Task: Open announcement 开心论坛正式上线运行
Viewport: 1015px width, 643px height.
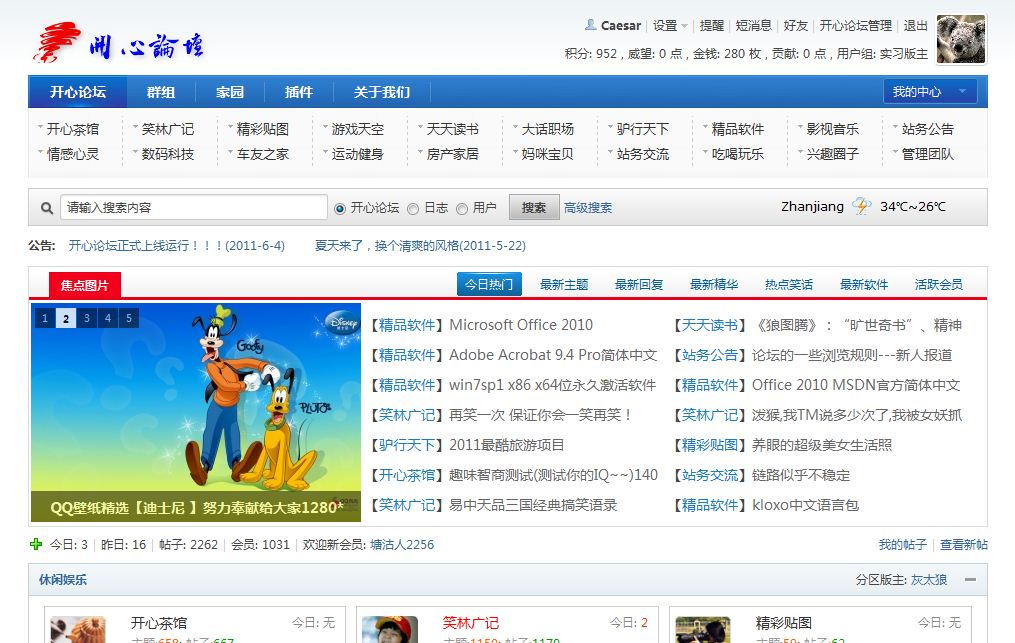Action: [x=177, y=245]
